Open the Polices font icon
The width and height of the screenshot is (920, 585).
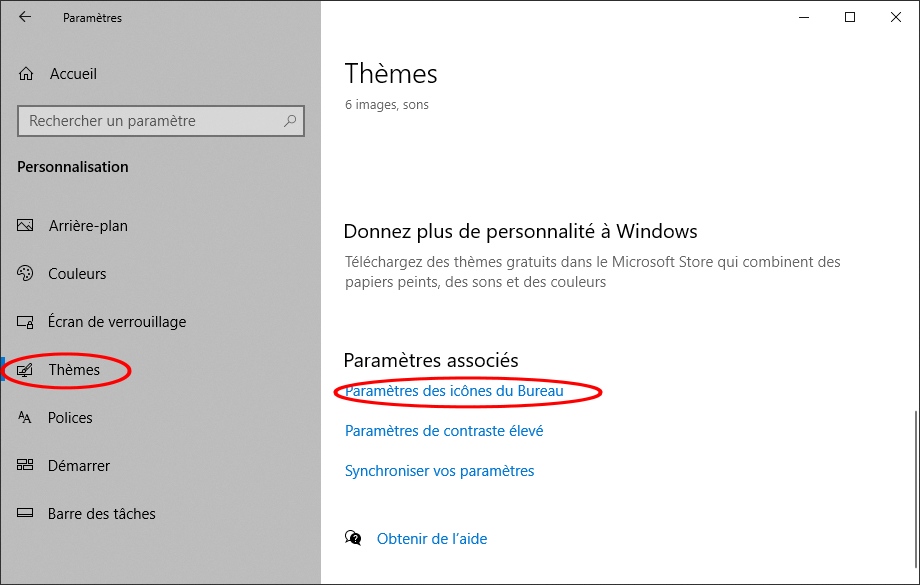25,417
